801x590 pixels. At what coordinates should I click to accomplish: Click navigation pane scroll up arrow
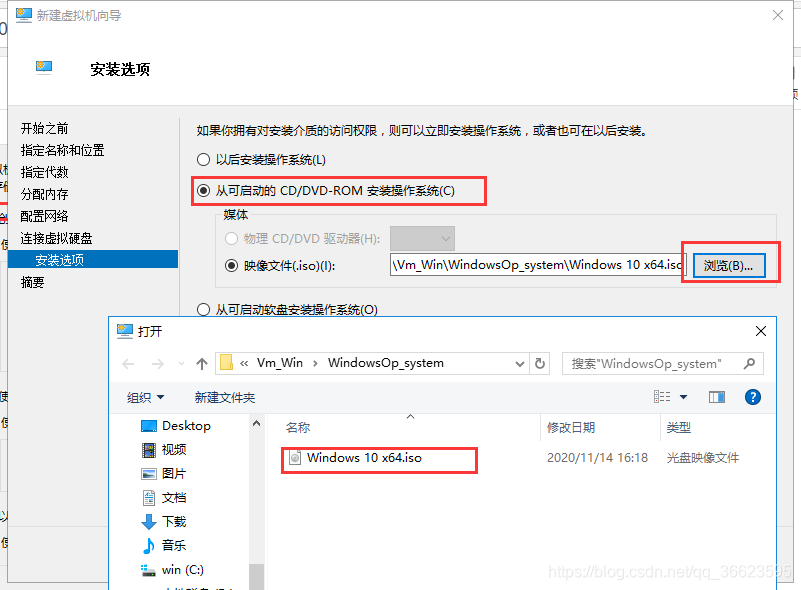click(x=256, y=423)
